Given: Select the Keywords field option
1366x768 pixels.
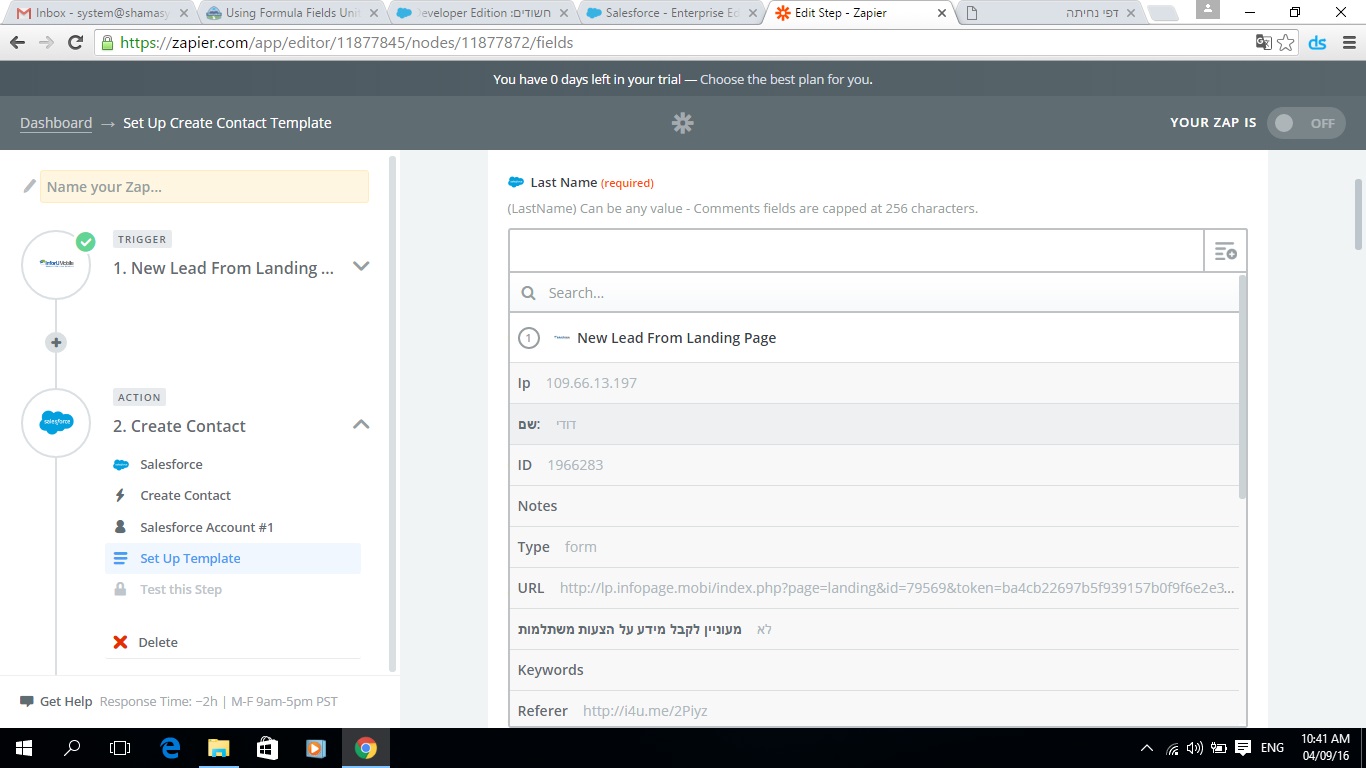Looking at the screenshot, I should [x=874, y=670].
